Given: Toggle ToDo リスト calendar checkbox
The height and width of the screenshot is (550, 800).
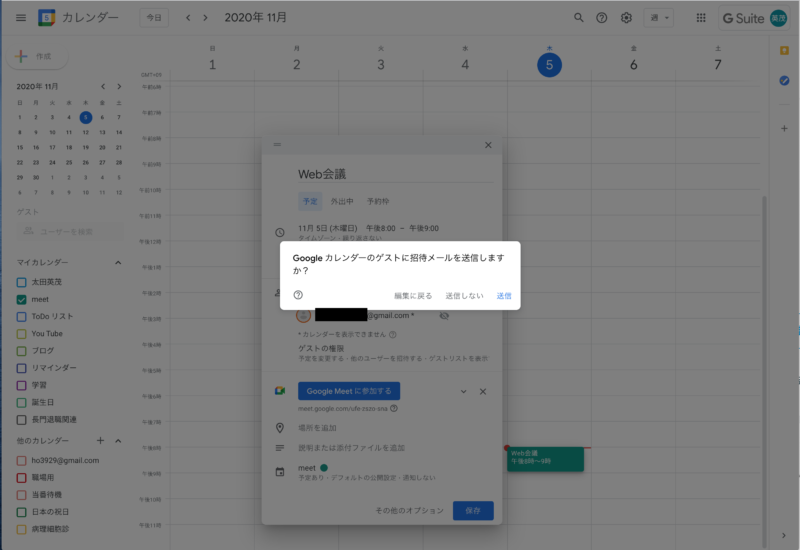Looking at the screenshot, I should [21, 316].
